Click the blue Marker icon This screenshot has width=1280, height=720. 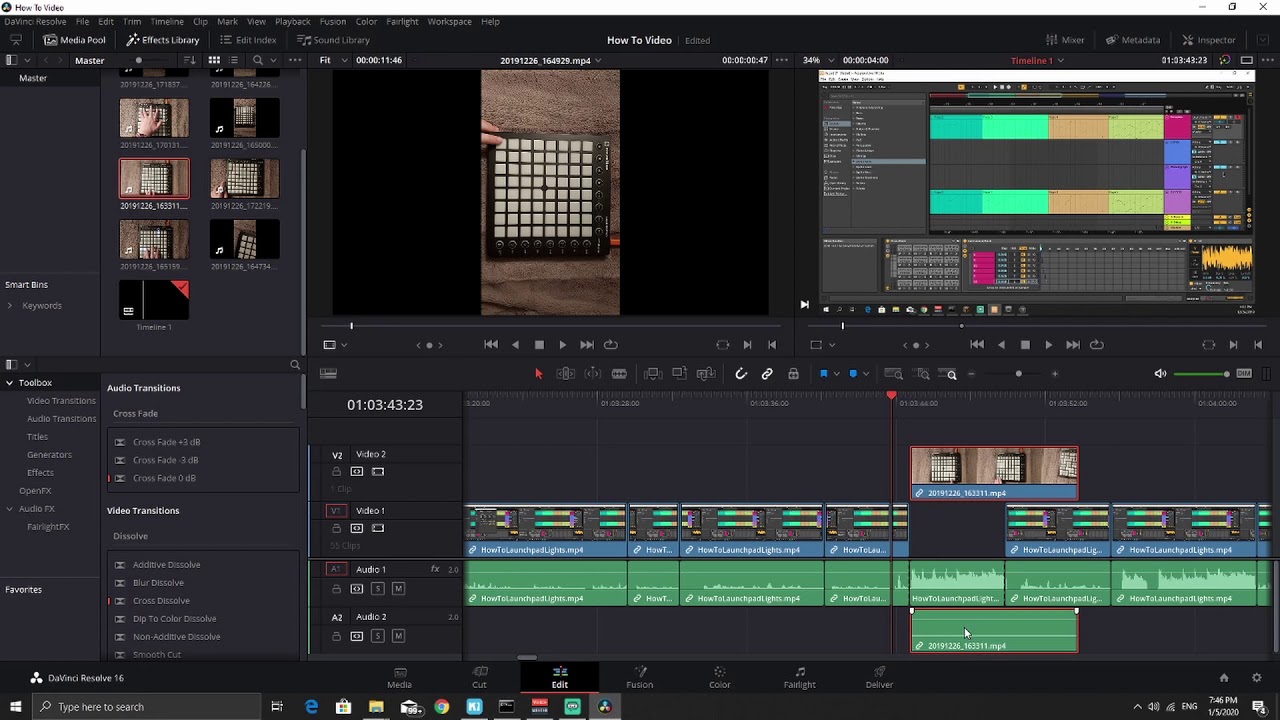click(x=853, y=374)
